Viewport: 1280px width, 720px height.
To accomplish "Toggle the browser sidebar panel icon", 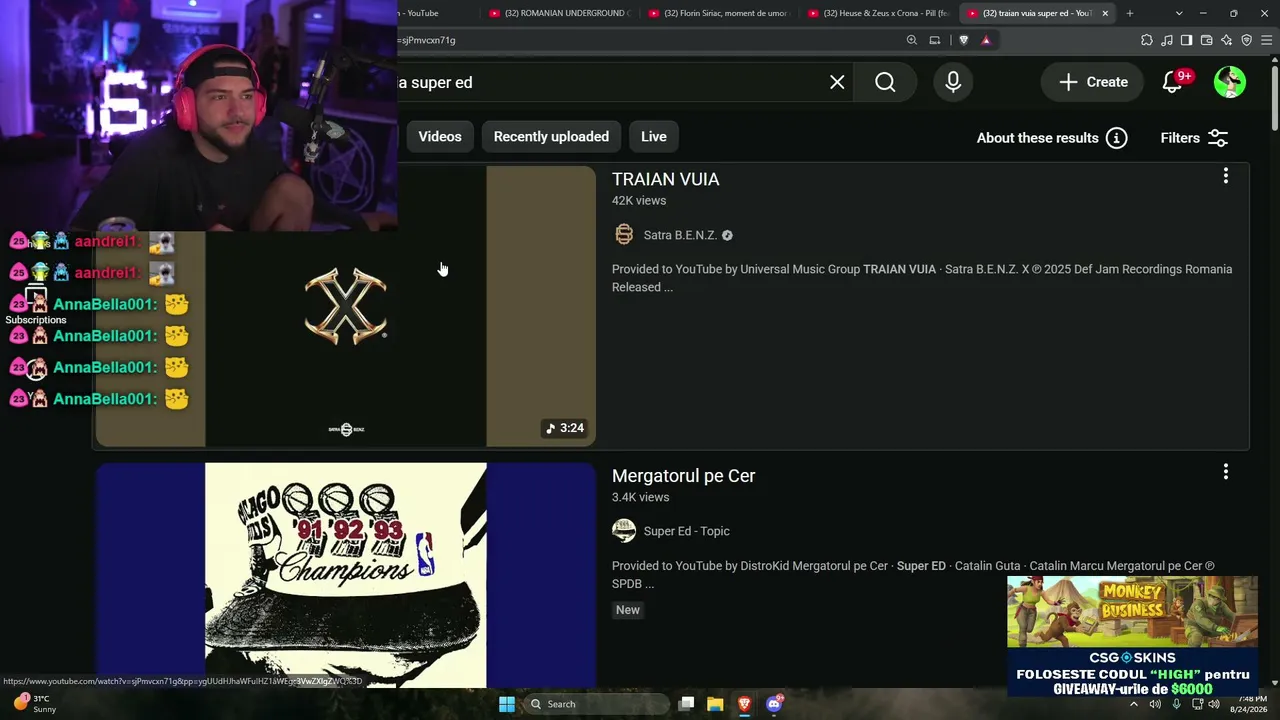I will pyautogui.click(x=1186, y=40).
